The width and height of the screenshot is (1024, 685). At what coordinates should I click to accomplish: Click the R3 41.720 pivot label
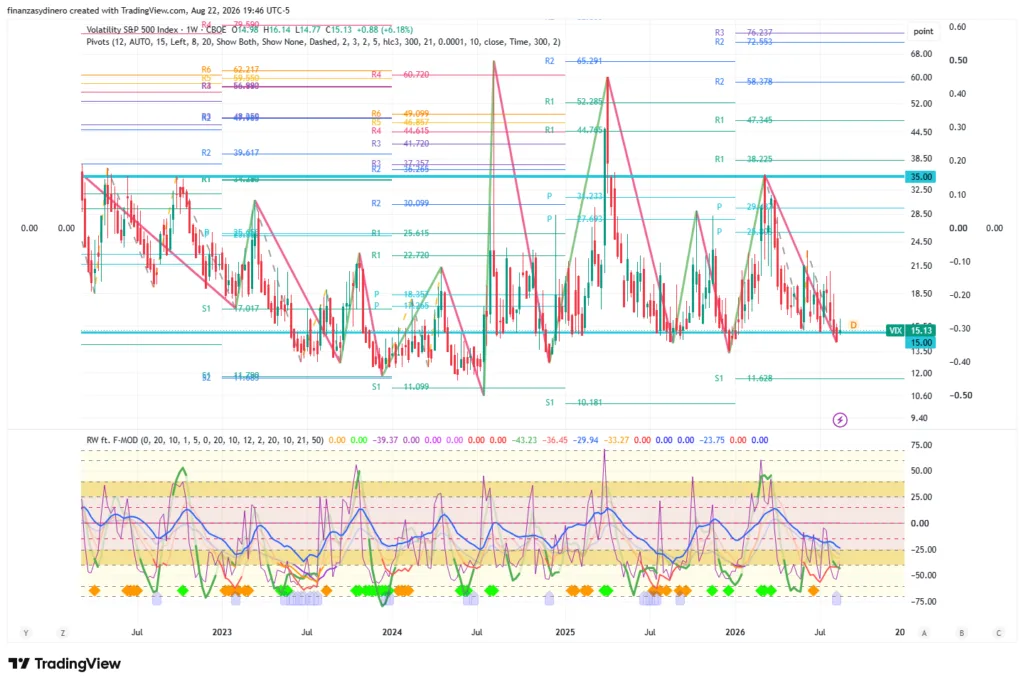click(400, 144)
